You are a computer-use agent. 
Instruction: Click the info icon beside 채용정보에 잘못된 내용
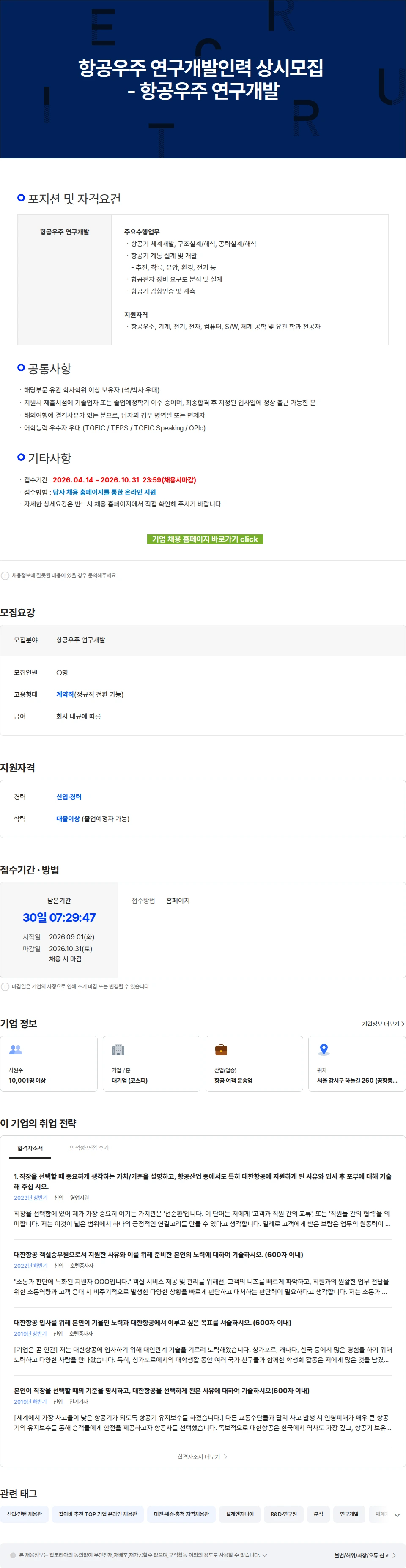pyautogui.click(x=5, y=575)
